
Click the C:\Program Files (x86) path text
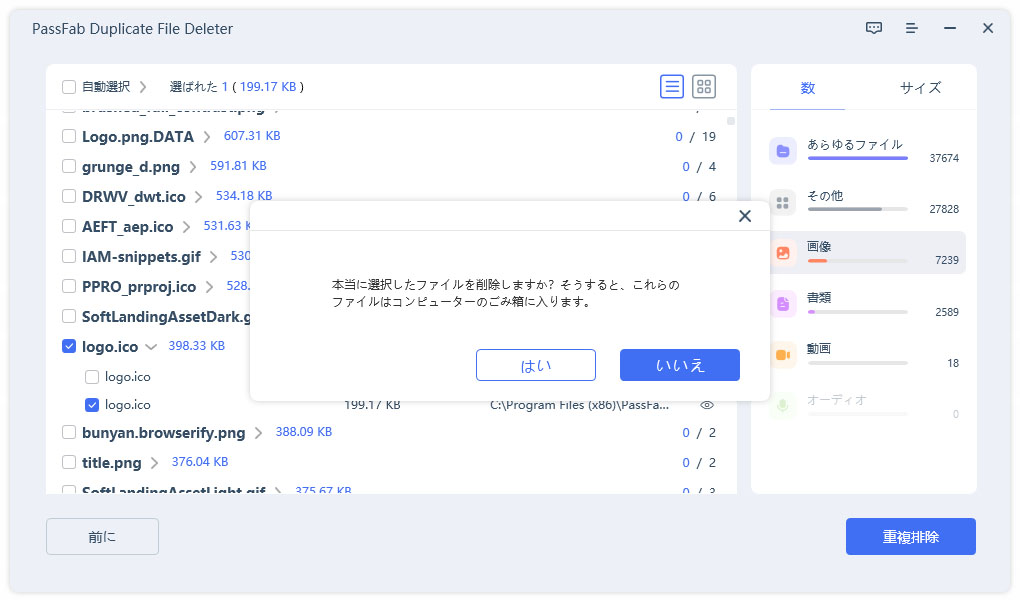coord(579,405)
